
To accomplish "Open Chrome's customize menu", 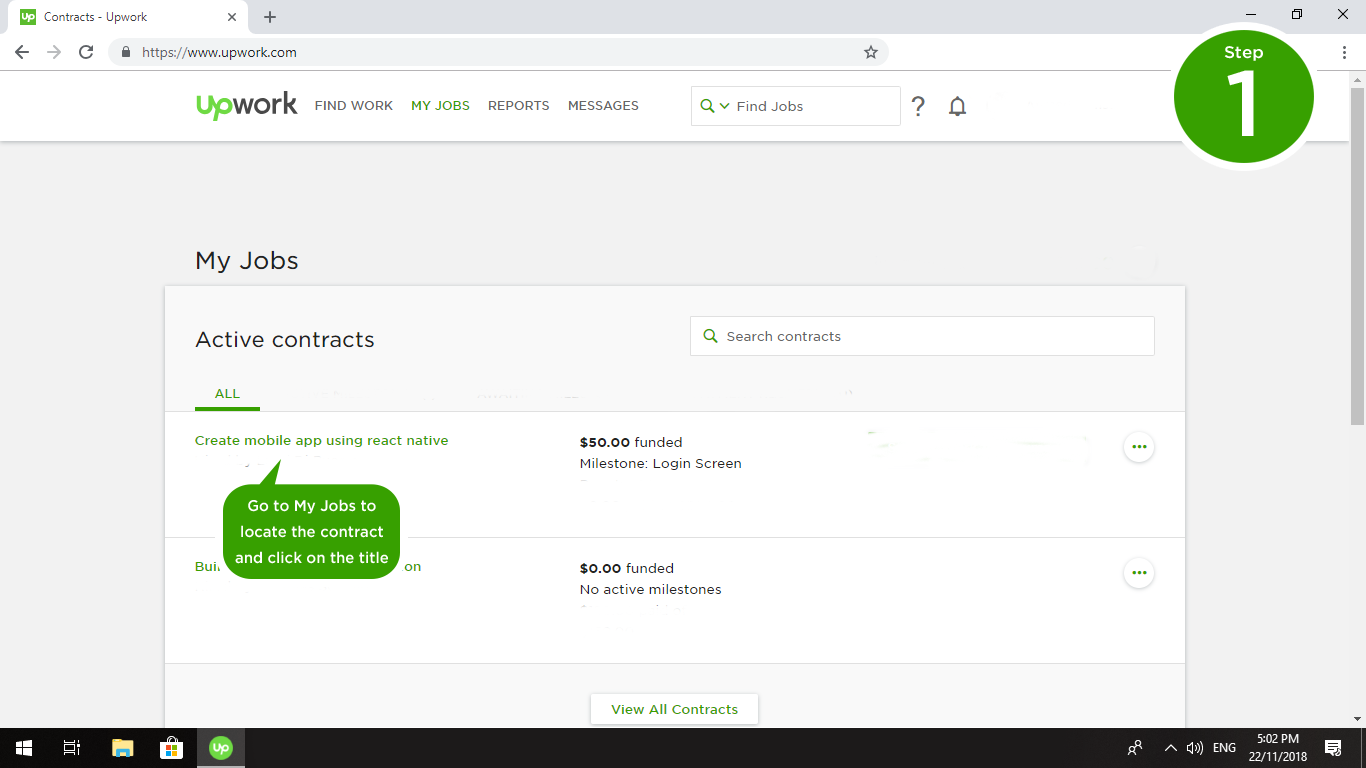I will 1344,52.
